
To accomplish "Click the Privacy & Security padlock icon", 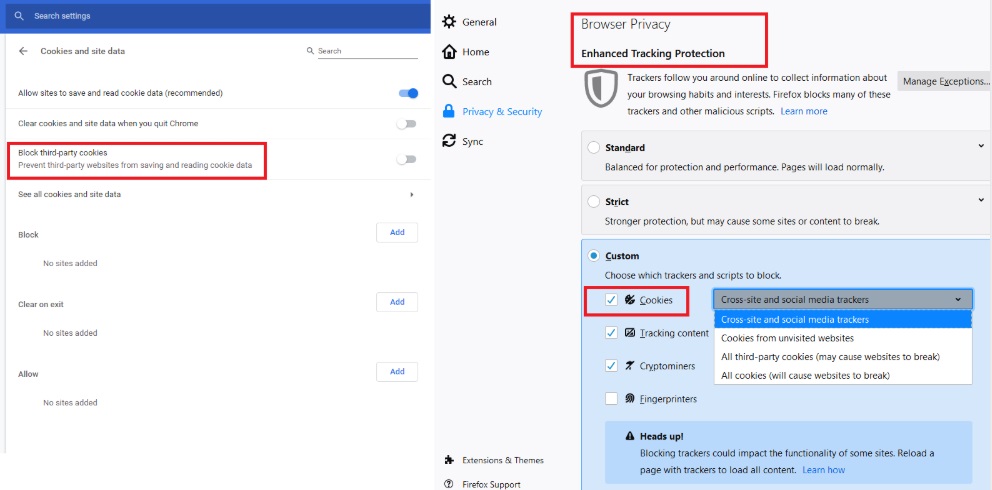I will click(x=449, y=111).
